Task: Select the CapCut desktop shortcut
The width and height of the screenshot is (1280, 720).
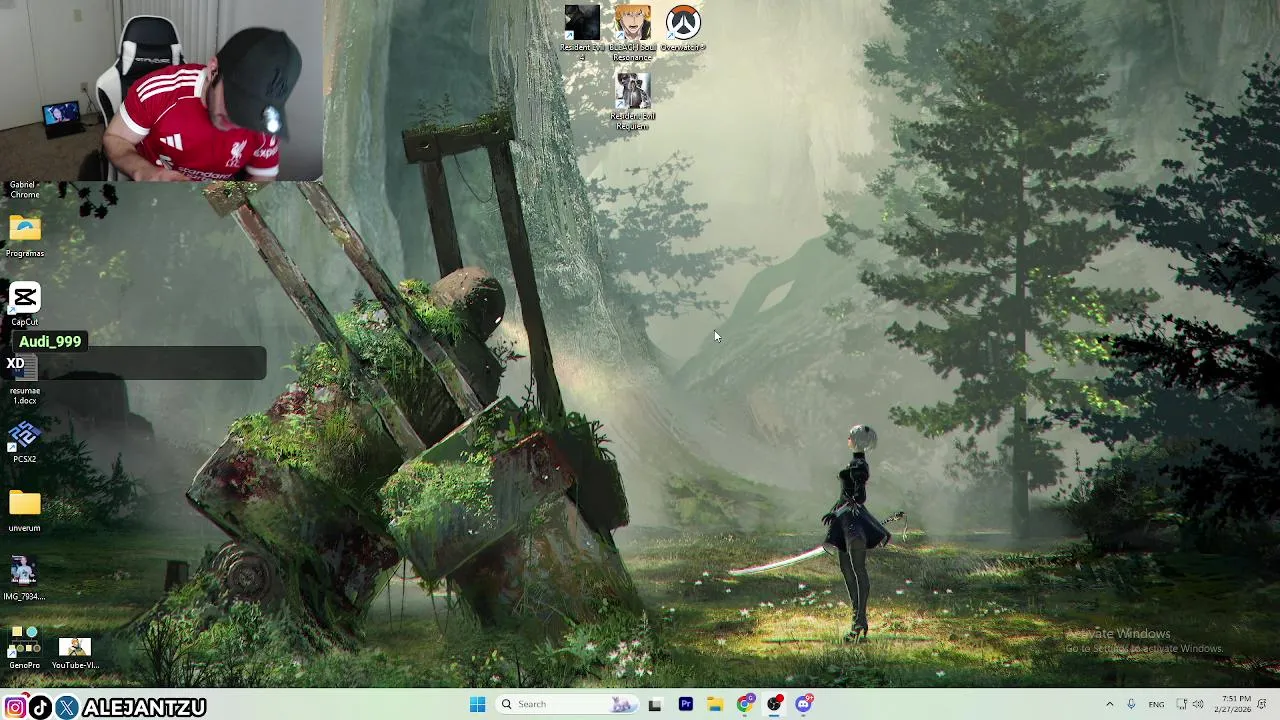Action: pyautogui.click(x=25, y=305)
